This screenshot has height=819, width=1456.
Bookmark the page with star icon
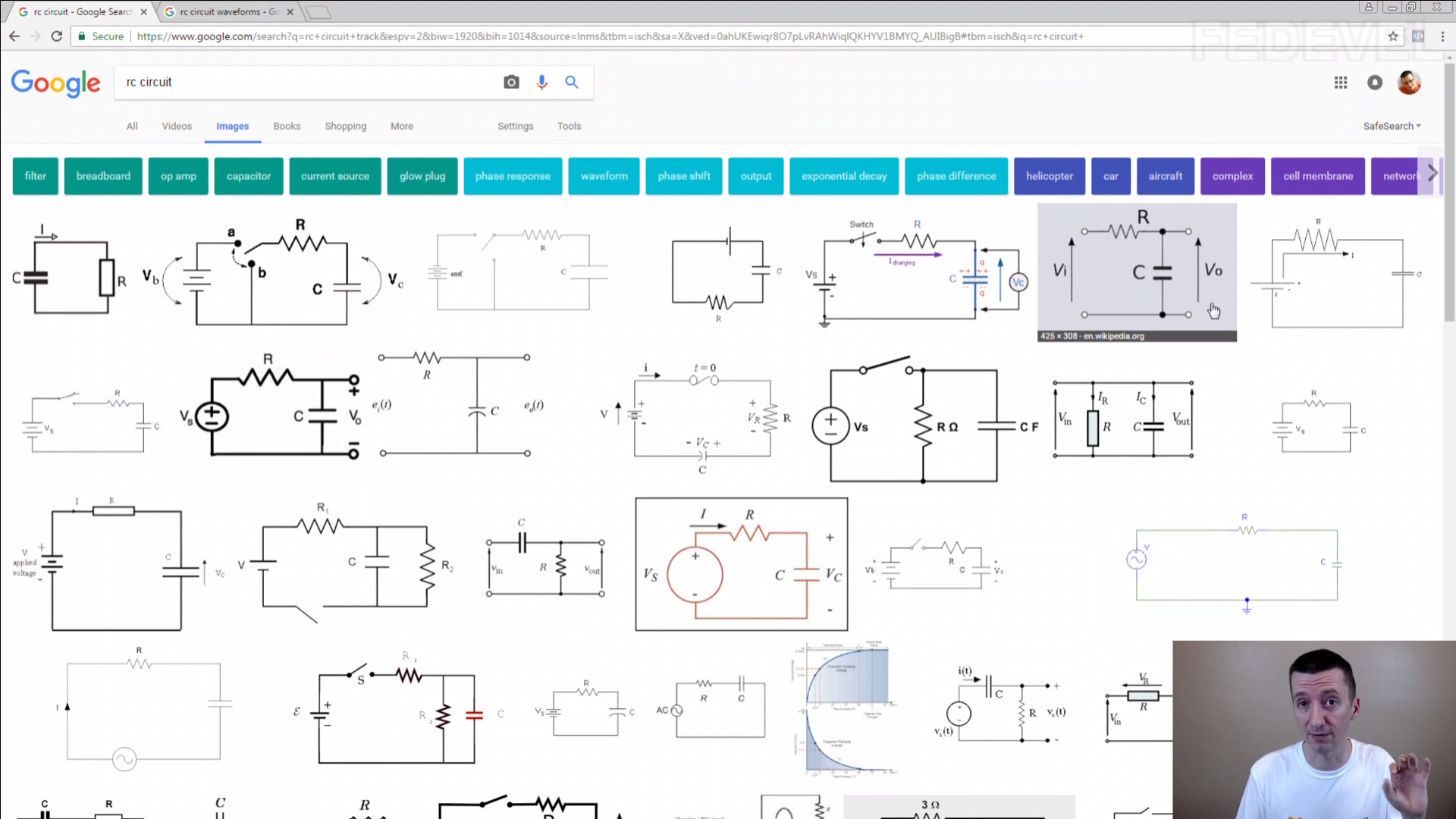(1393, 36)
